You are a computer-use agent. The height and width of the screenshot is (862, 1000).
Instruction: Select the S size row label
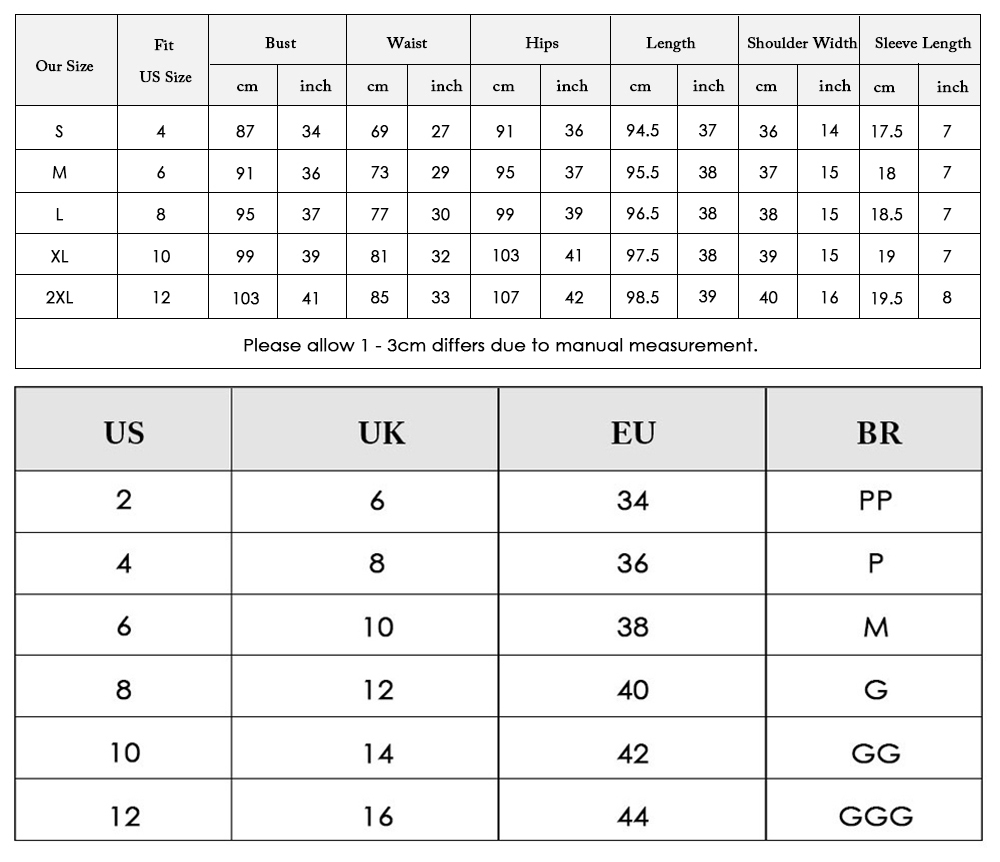[59, 131]
